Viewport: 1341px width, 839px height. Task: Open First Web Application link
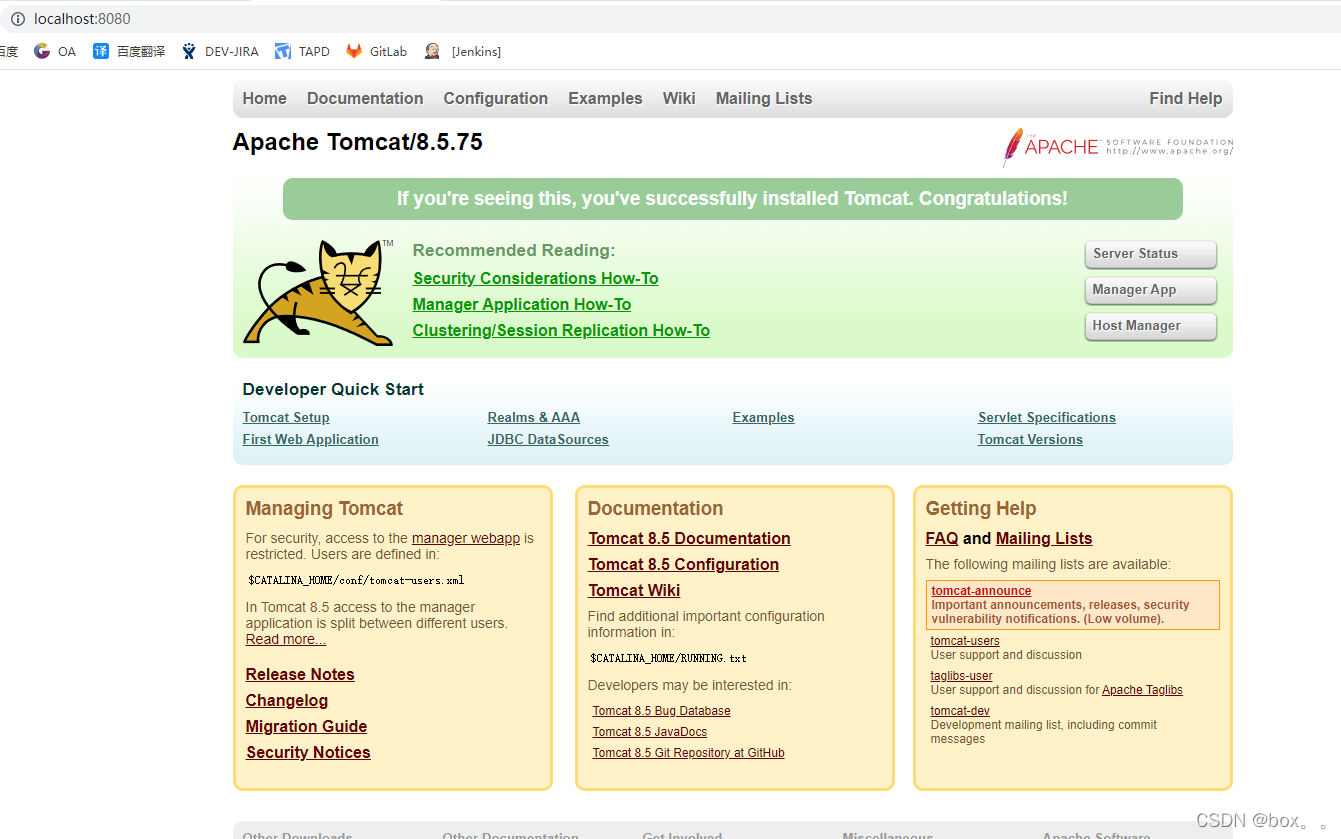click(x=311, y=440)
